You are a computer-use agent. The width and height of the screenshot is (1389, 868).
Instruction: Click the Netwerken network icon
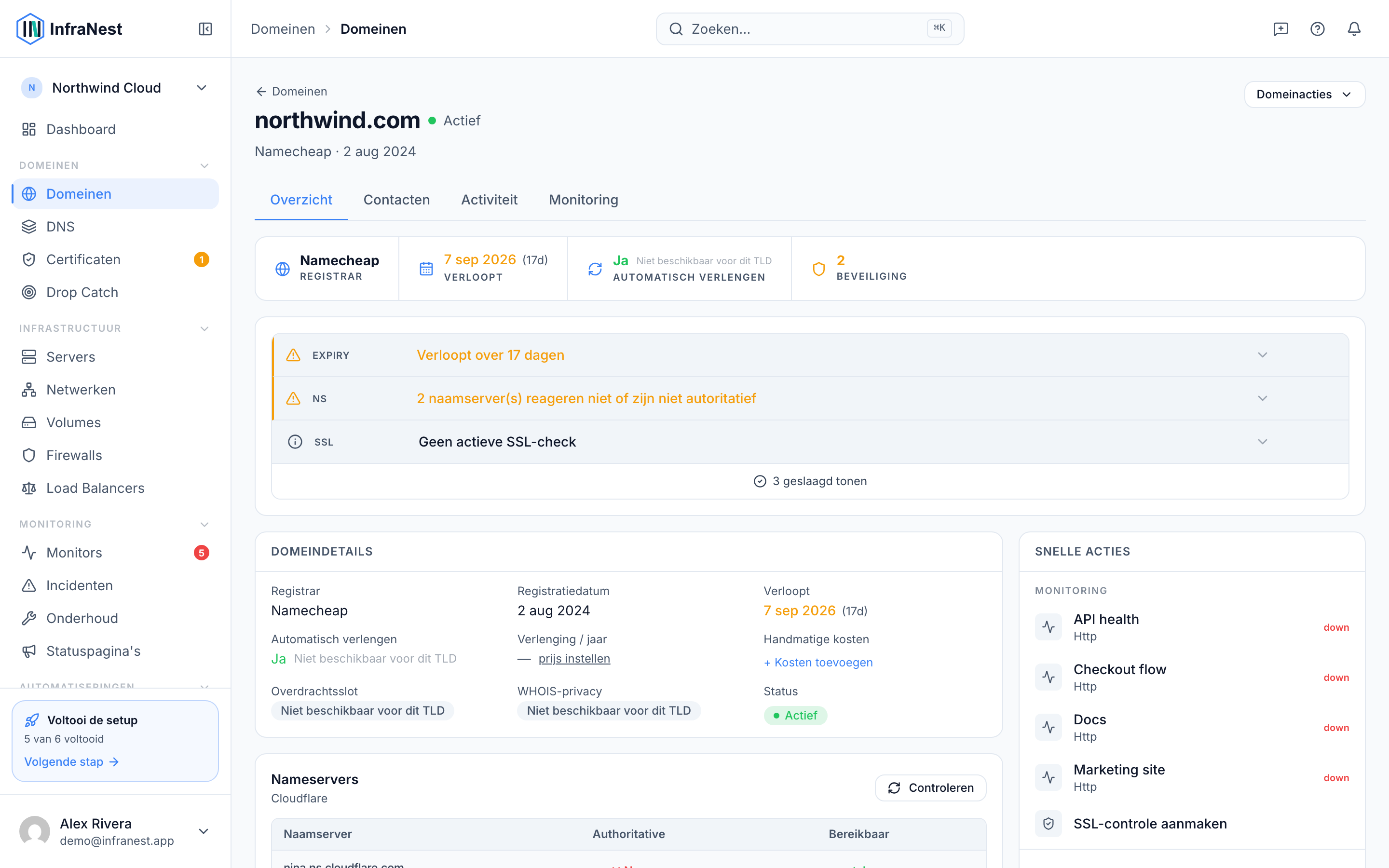[29, 390]
